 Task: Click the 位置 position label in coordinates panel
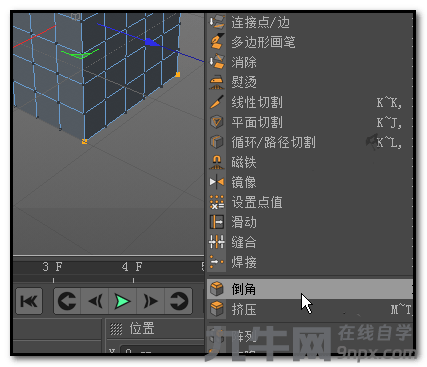(142, 328)
